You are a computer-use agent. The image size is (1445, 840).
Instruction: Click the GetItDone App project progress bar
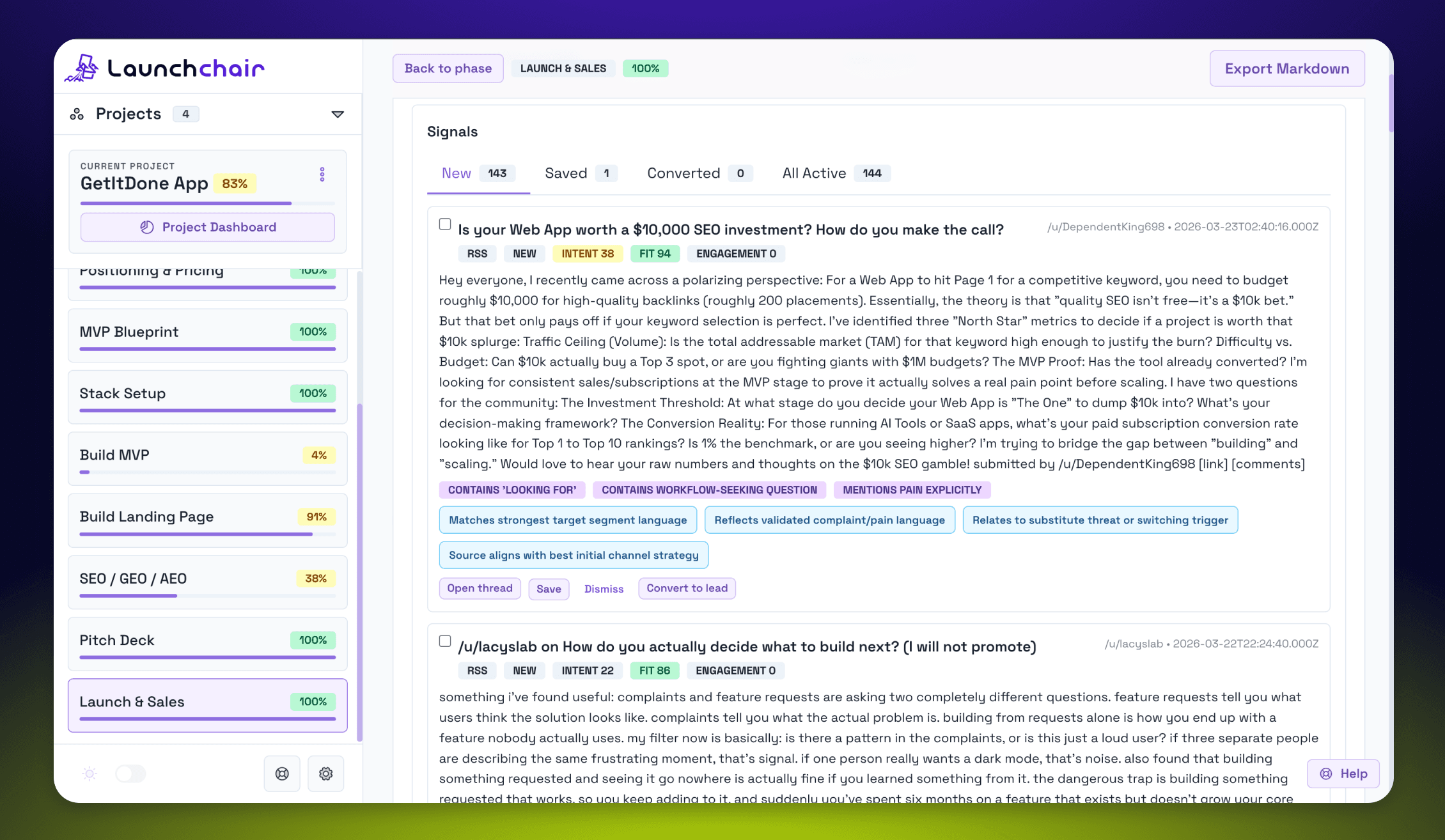207,203
